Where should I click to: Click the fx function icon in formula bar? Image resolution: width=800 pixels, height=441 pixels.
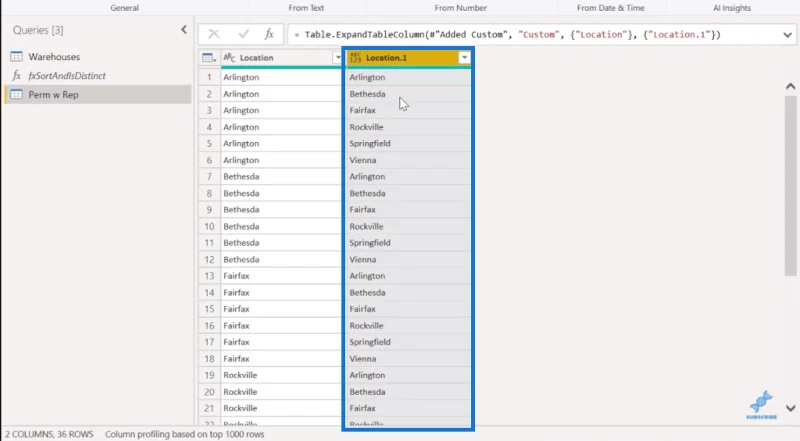coord(269,34)
